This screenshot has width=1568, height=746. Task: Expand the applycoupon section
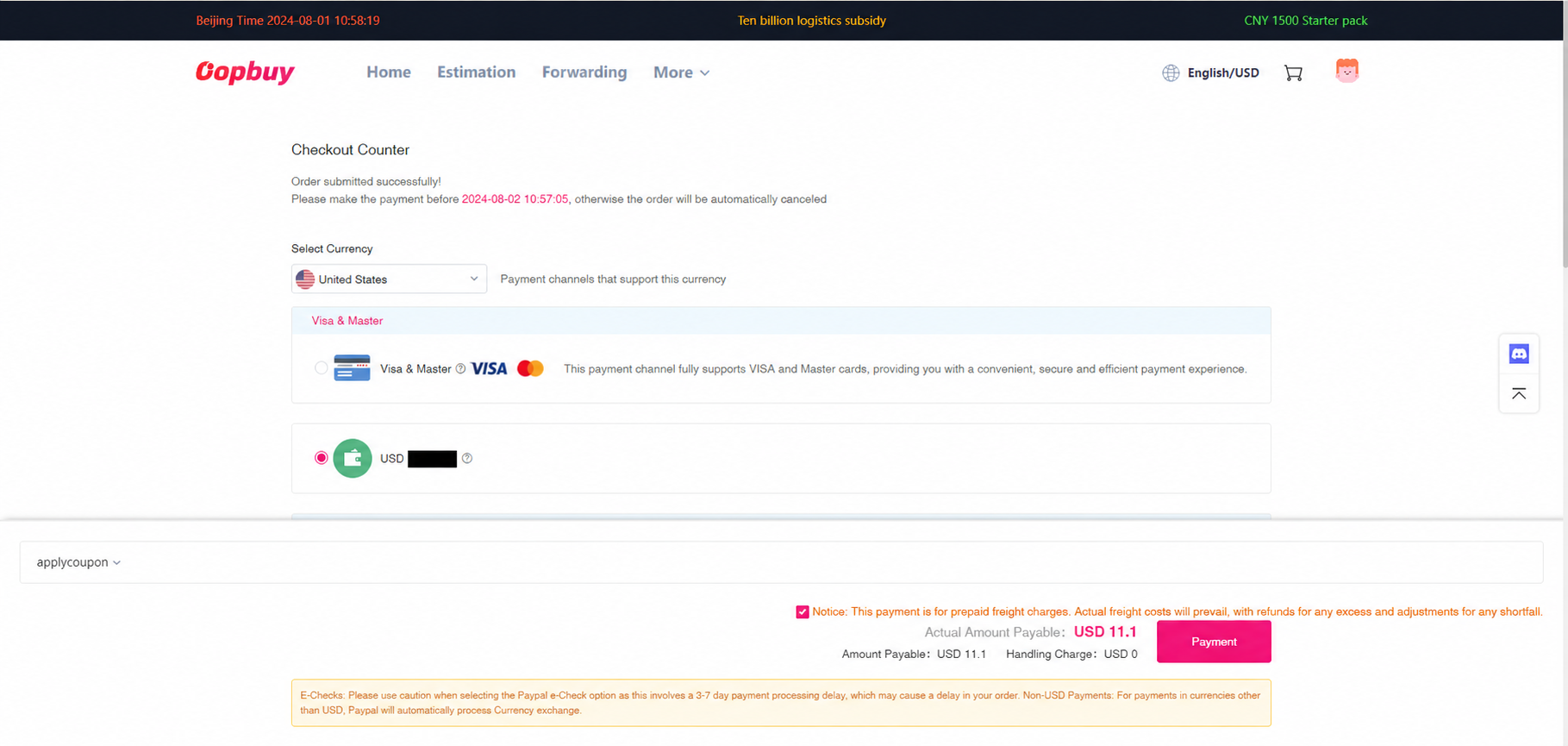pos(78,562)
